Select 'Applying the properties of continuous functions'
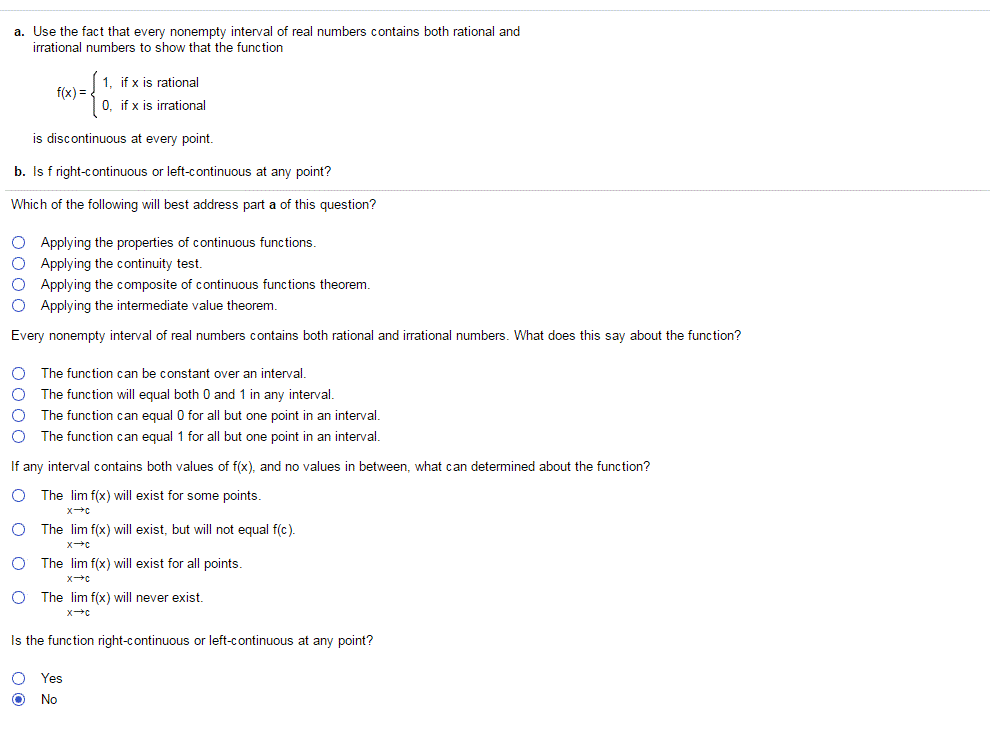The height and width of the screenshot is (746, 990). click(x=19, y=242)
